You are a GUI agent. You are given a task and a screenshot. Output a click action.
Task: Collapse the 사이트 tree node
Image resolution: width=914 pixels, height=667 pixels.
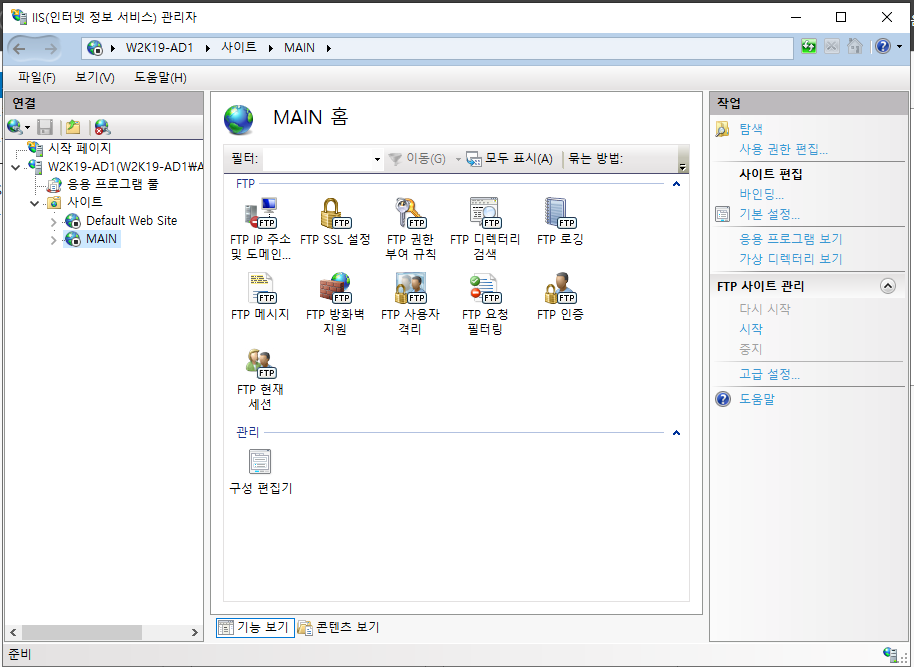click(34, 203)
